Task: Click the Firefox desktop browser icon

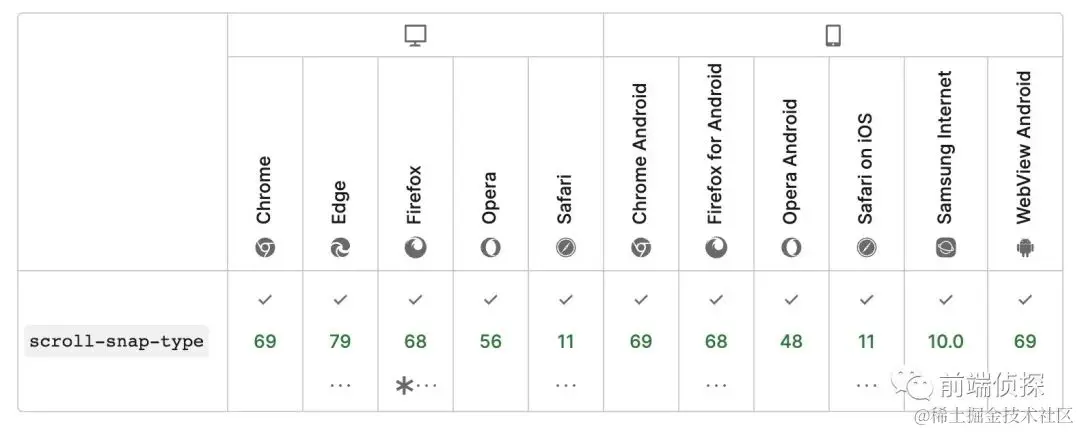Action: (x=415, y=248)
